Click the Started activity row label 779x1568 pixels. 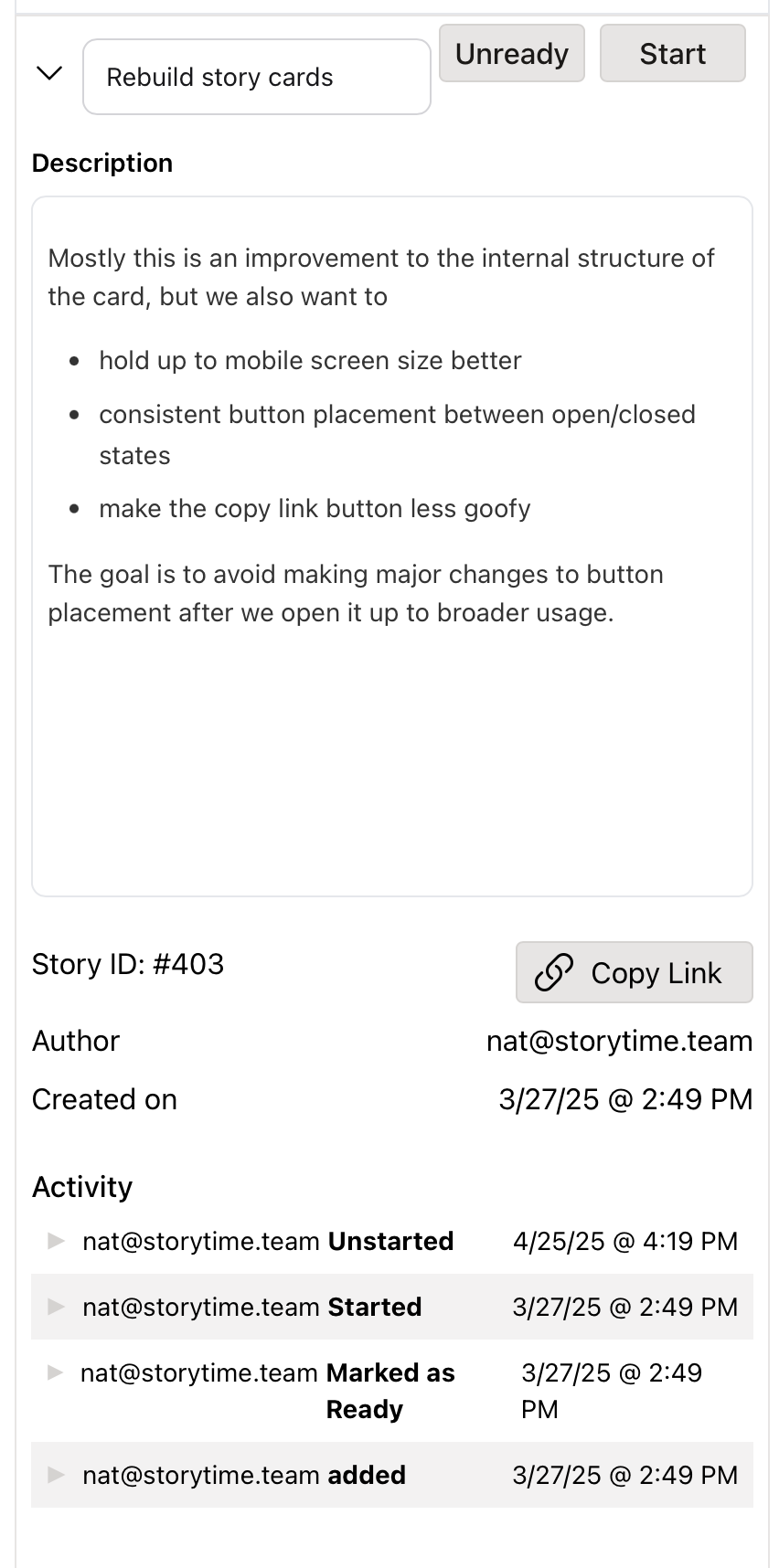[374, 1307]
